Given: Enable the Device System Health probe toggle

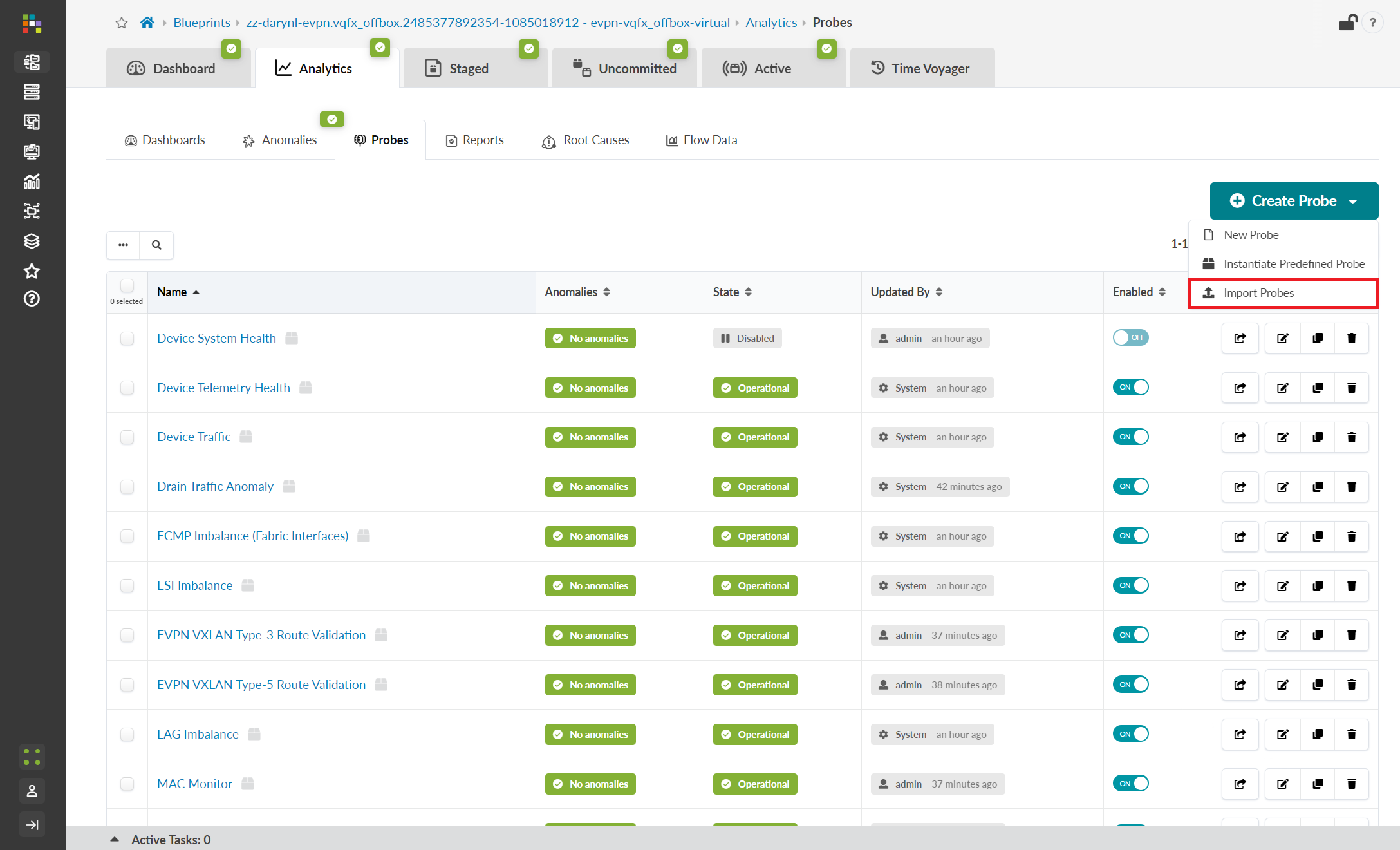Looking at the screenshot, I should click(1130, 337).
